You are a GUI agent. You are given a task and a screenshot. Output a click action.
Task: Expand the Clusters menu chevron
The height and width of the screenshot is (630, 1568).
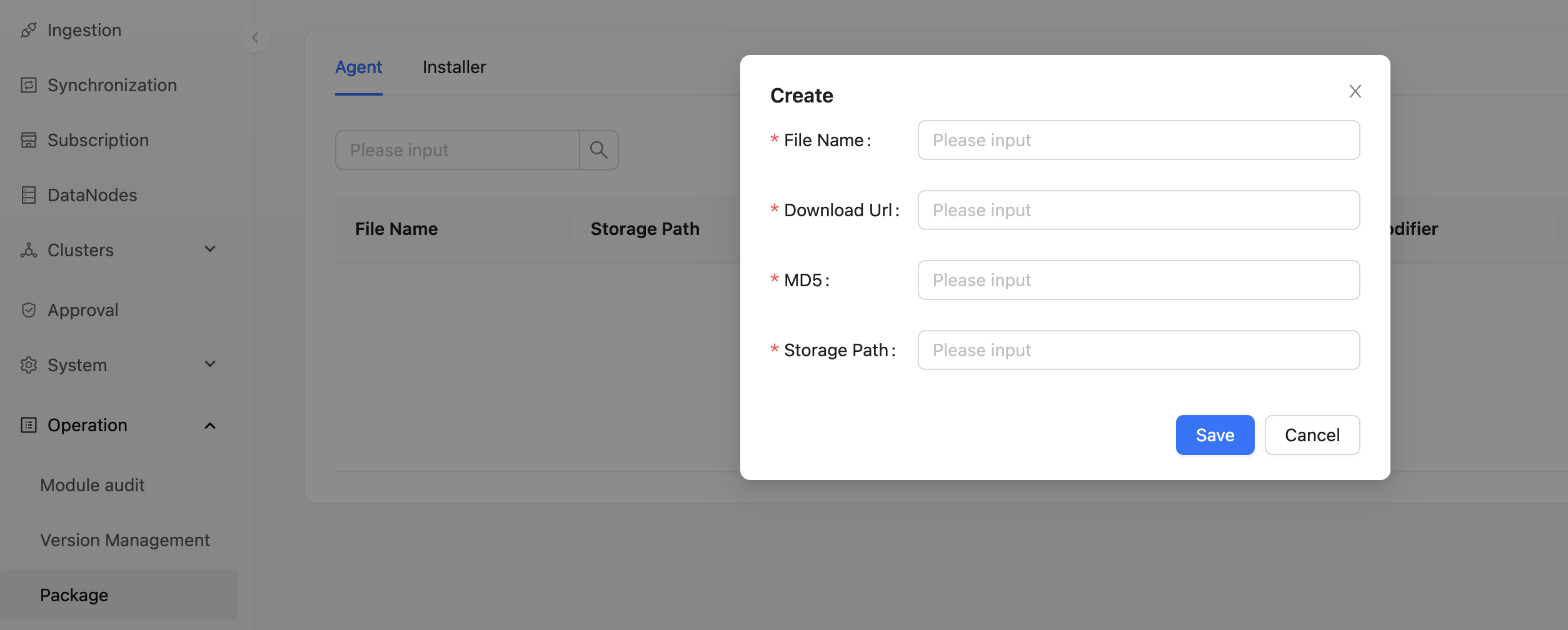click(x=210, y=249)
